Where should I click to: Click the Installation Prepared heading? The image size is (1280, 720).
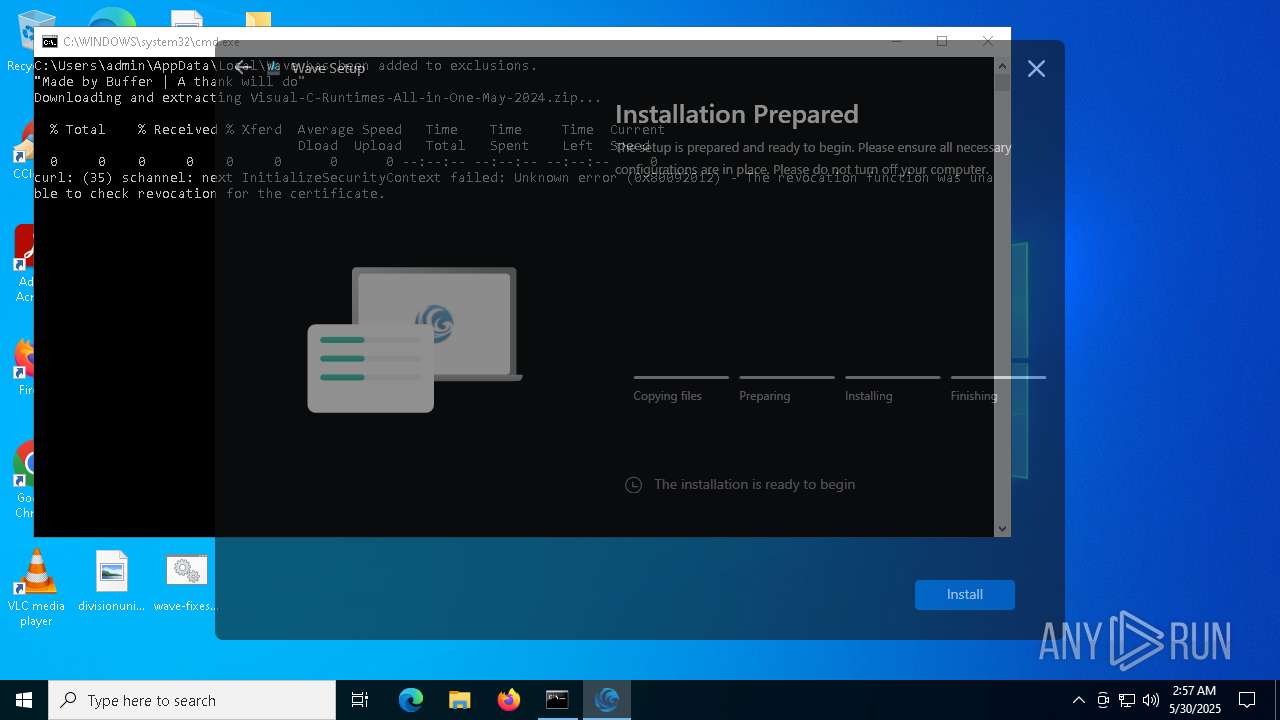click(736, 114)
